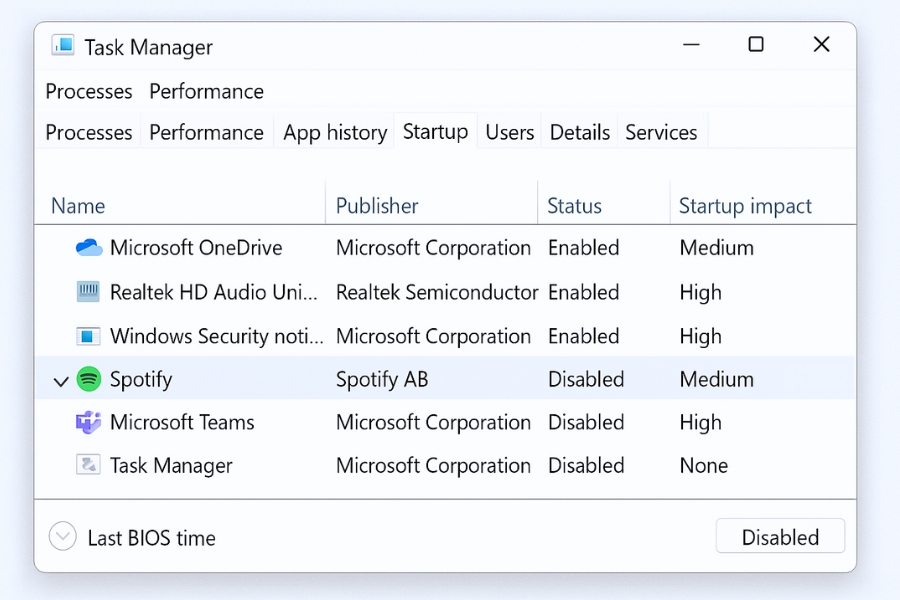Expand the Last BIOS time circle arrow
The width and height of the screenshot is (900, 600).
(63, 537)
